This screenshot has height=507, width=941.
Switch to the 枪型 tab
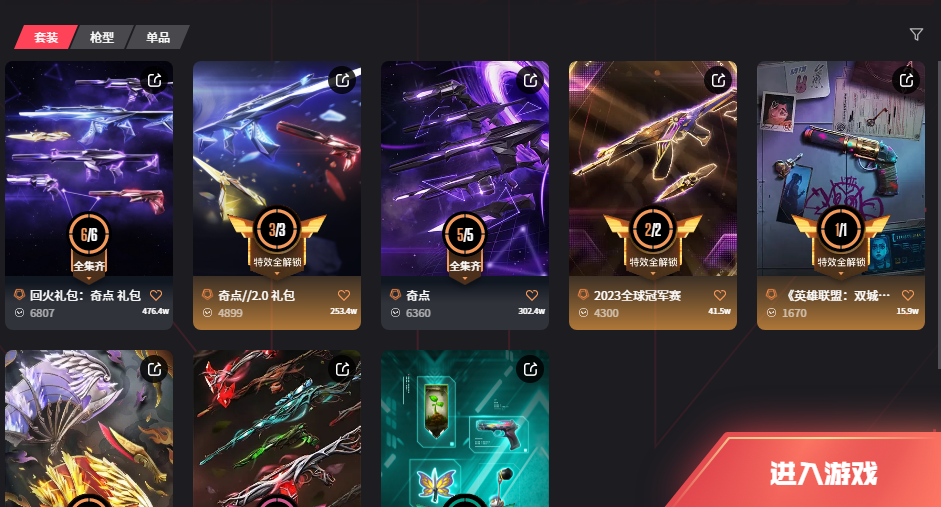coord(102,37)
